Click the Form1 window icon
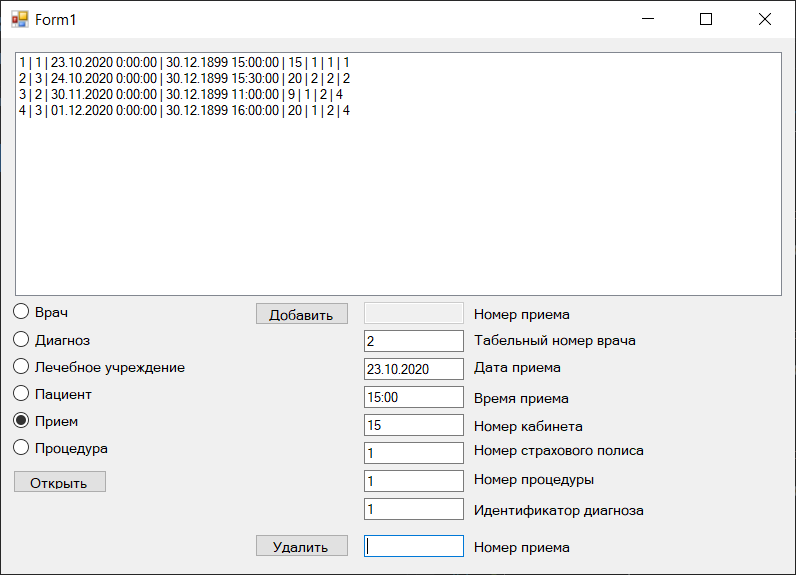Image resolution: width=796 pixels, height=575 pixels. click(x=20, y=19)
